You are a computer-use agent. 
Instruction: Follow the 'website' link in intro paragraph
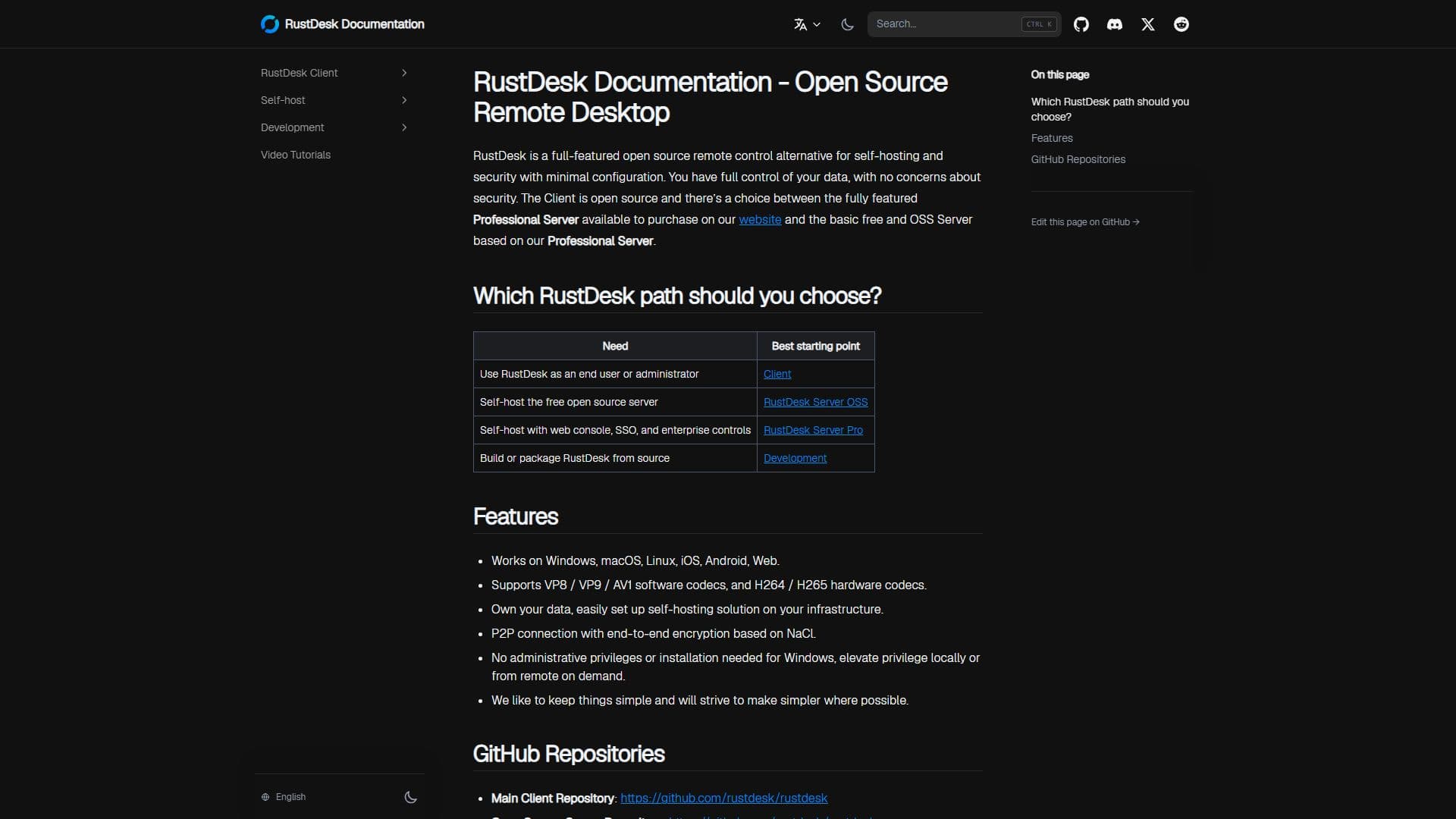[760, 219]
